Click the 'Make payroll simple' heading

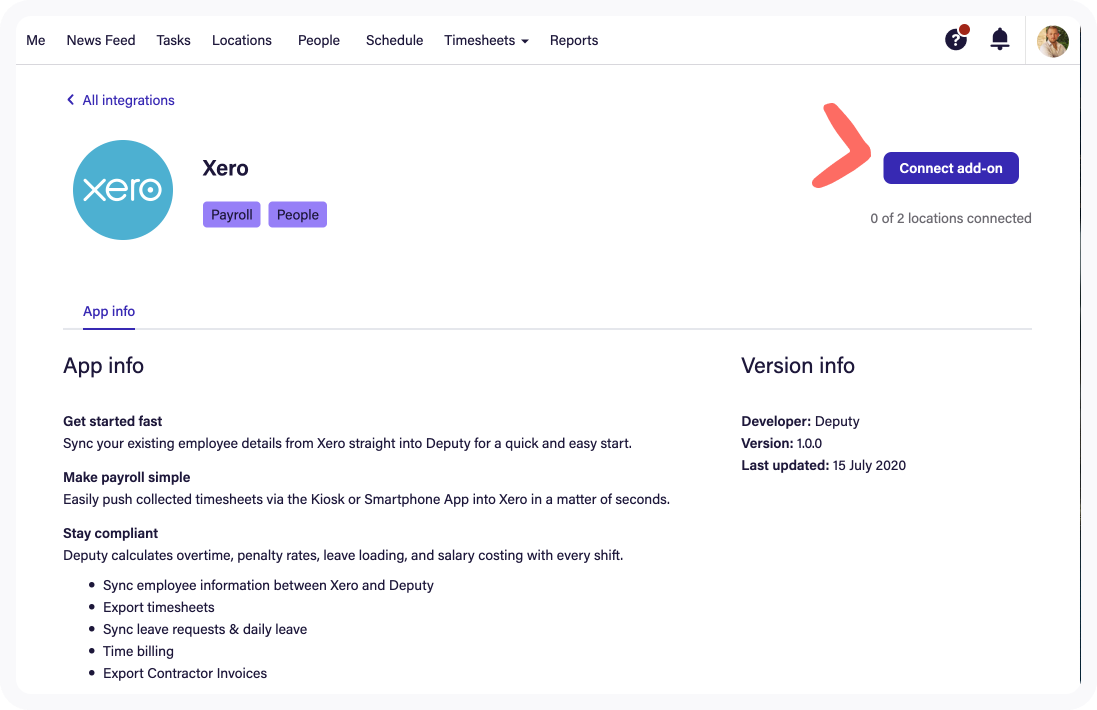127,477
